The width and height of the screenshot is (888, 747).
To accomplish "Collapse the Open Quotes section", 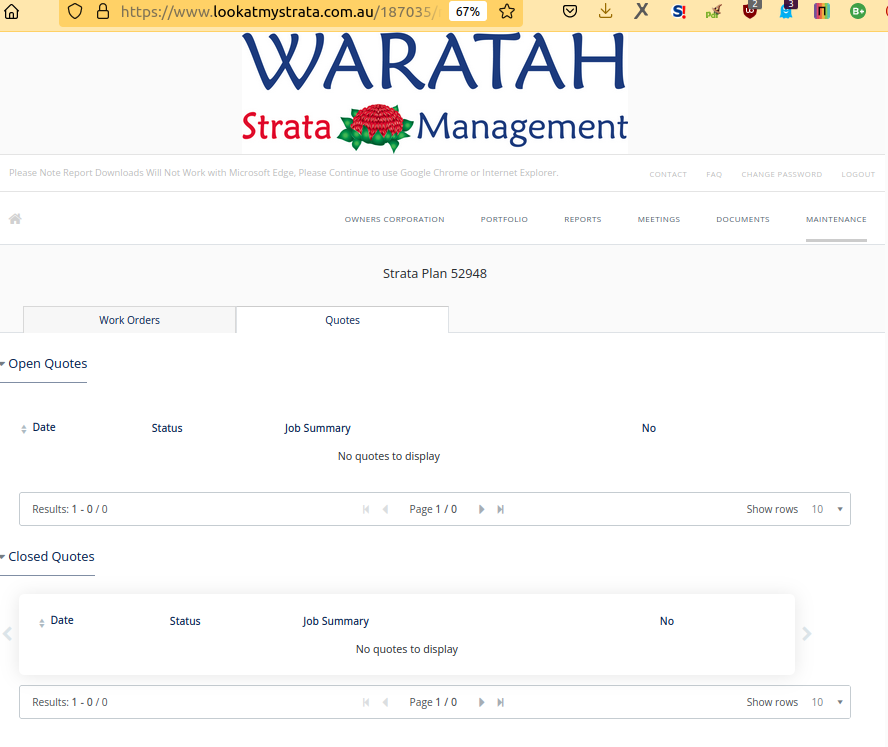I will 44,364.
